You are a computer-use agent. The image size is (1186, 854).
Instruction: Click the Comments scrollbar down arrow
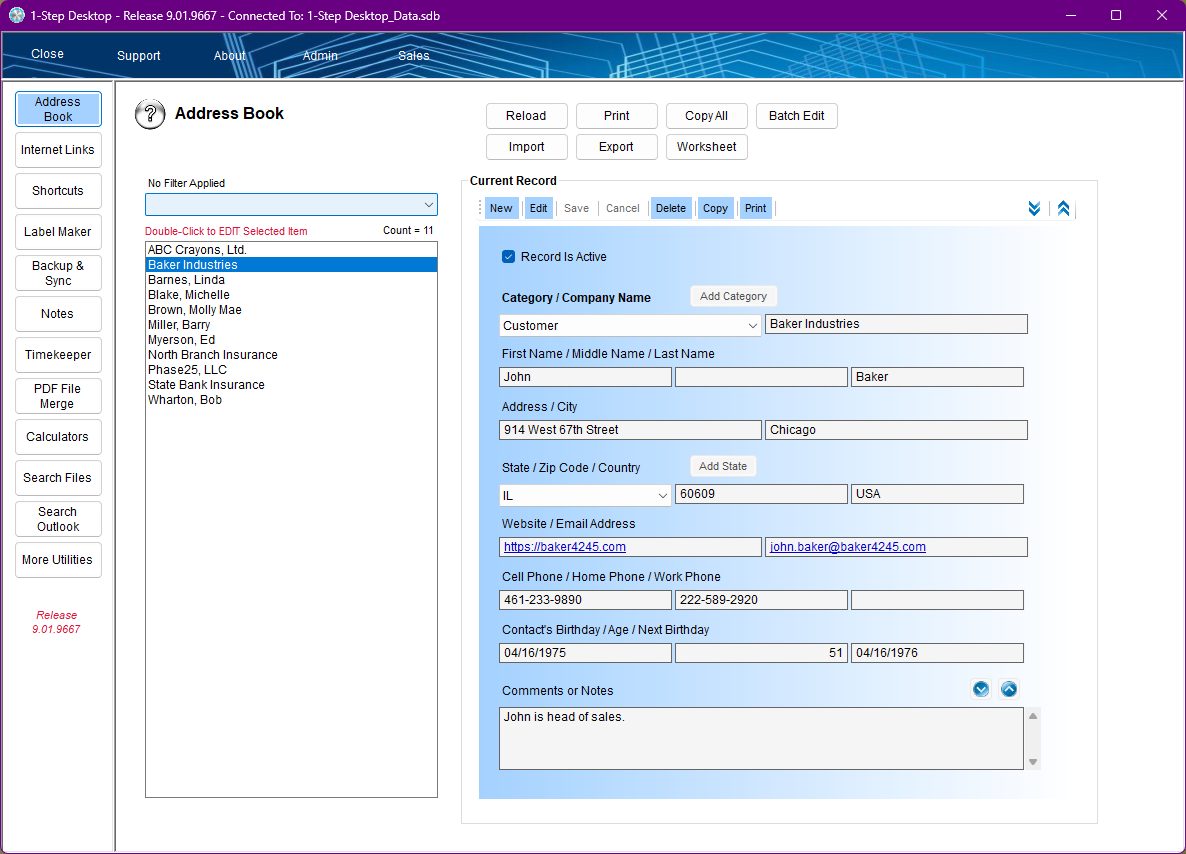tap(1032, 762)
